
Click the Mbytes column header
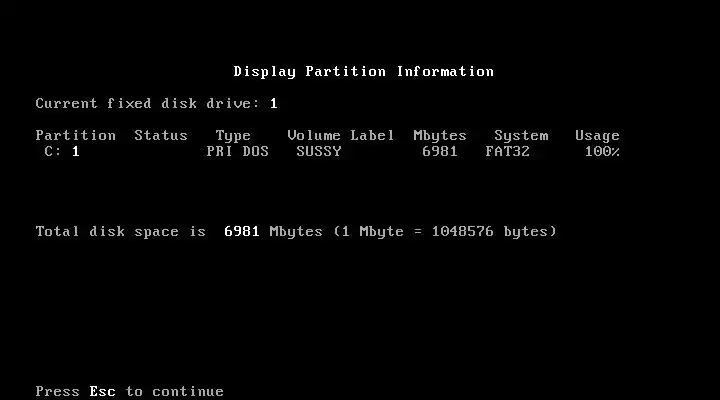(440, 136)
